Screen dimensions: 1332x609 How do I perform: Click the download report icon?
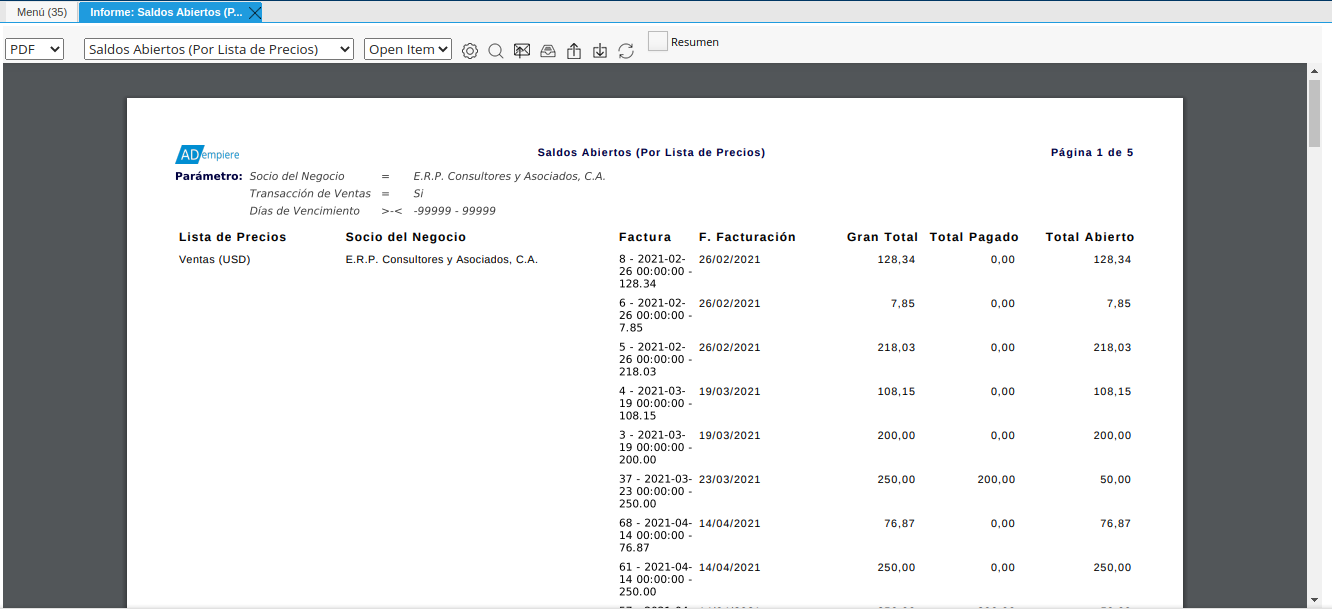coord(600,51)
